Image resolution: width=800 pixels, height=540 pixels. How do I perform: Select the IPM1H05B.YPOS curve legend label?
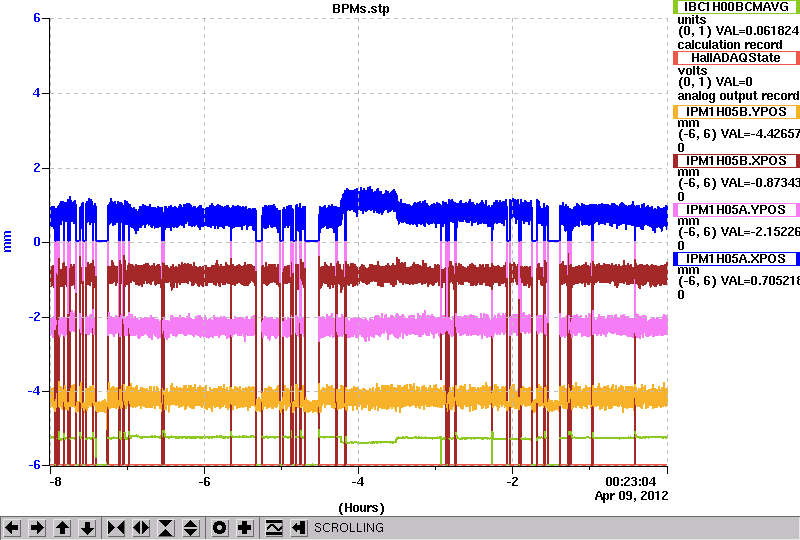coord(736,112)
